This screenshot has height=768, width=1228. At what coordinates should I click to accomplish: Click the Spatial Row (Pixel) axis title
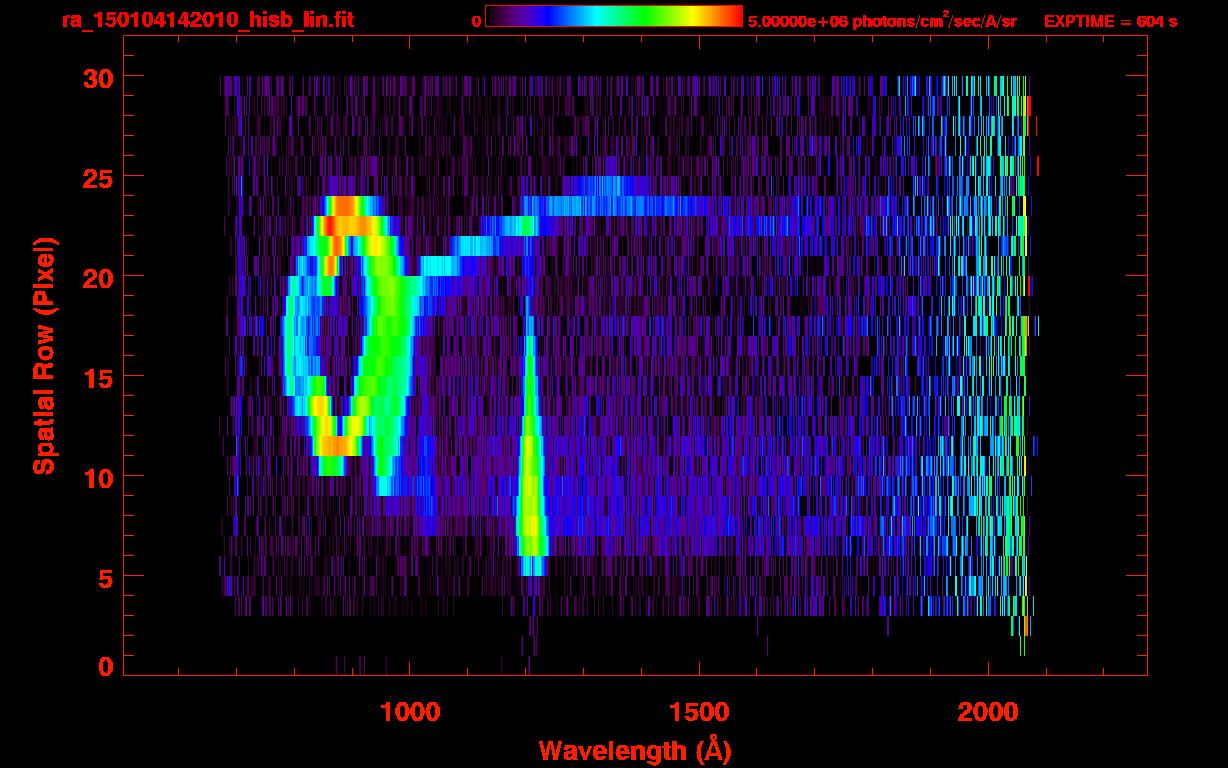(44, 355)
